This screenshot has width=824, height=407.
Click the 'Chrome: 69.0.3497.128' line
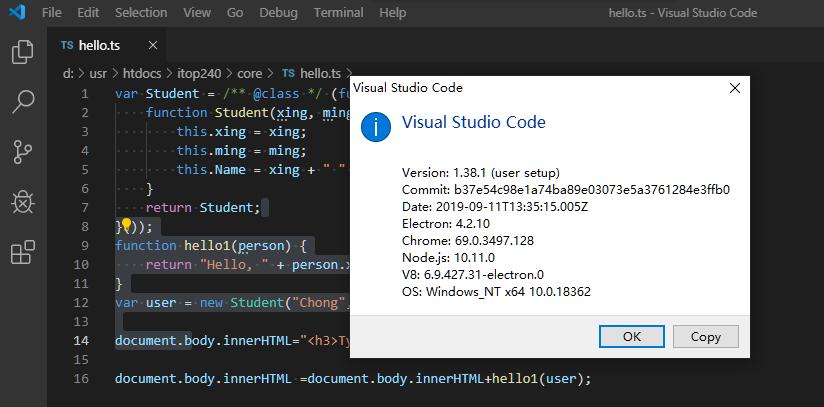coord(468,241)
